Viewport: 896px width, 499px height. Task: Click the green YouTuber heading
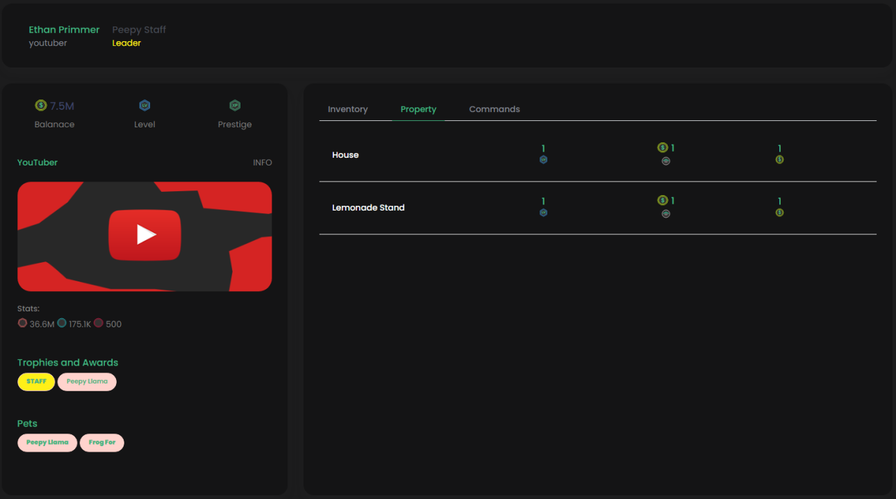[x=37, y=163]
